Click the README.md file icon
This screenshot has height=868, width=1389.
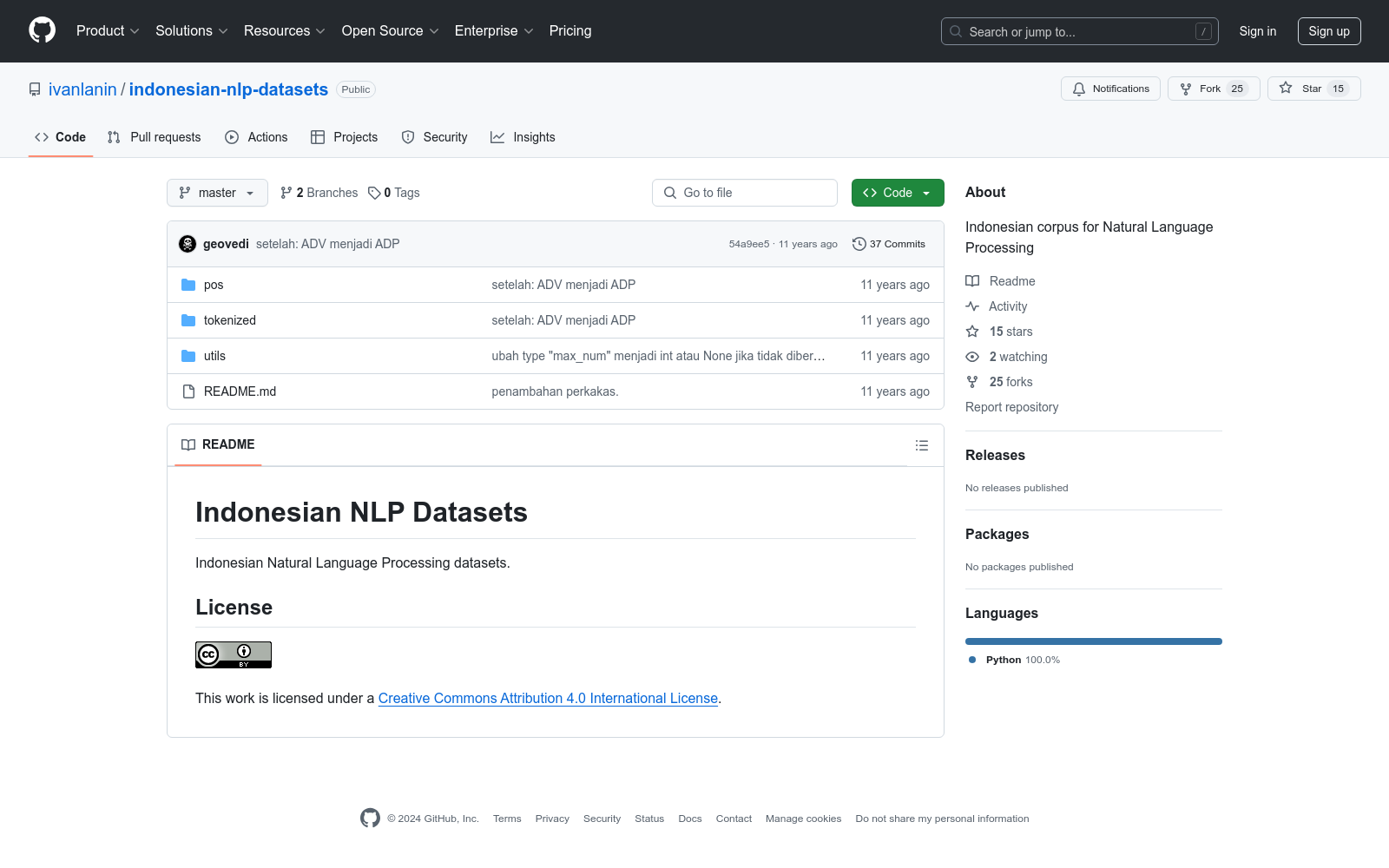[188, 391]
